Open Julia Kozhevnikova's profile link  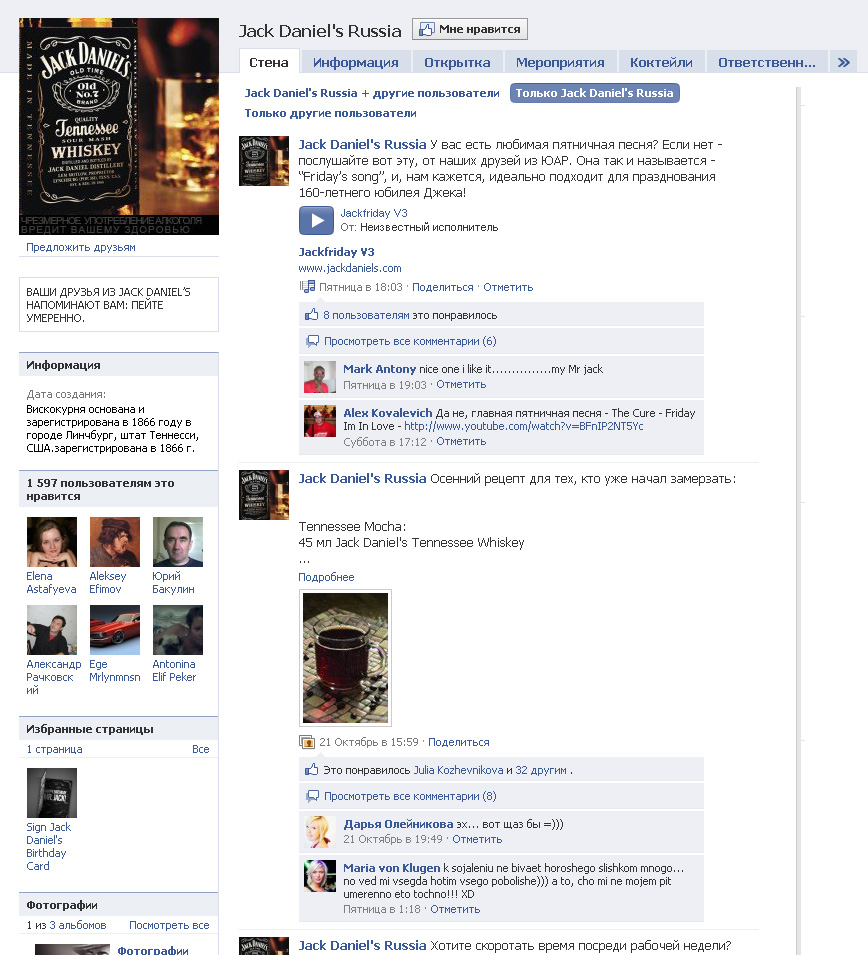(x=458, y=770)
